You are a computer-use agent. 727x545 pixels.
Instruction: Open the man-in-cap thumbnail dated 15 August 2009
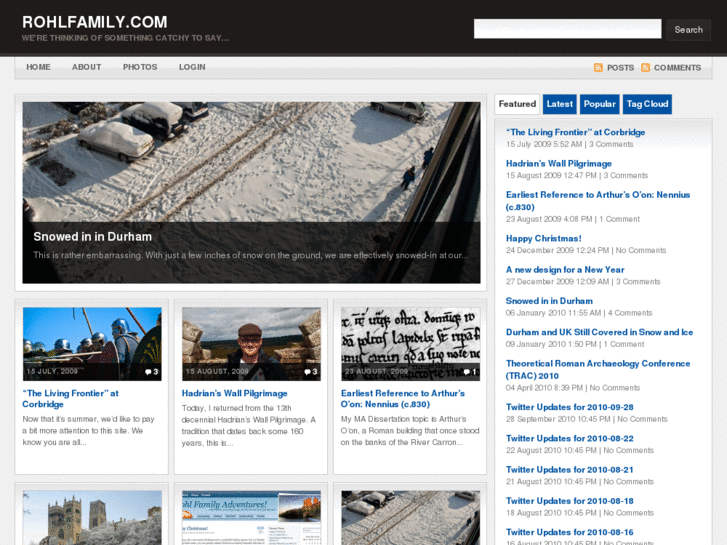tap(251, 344)
